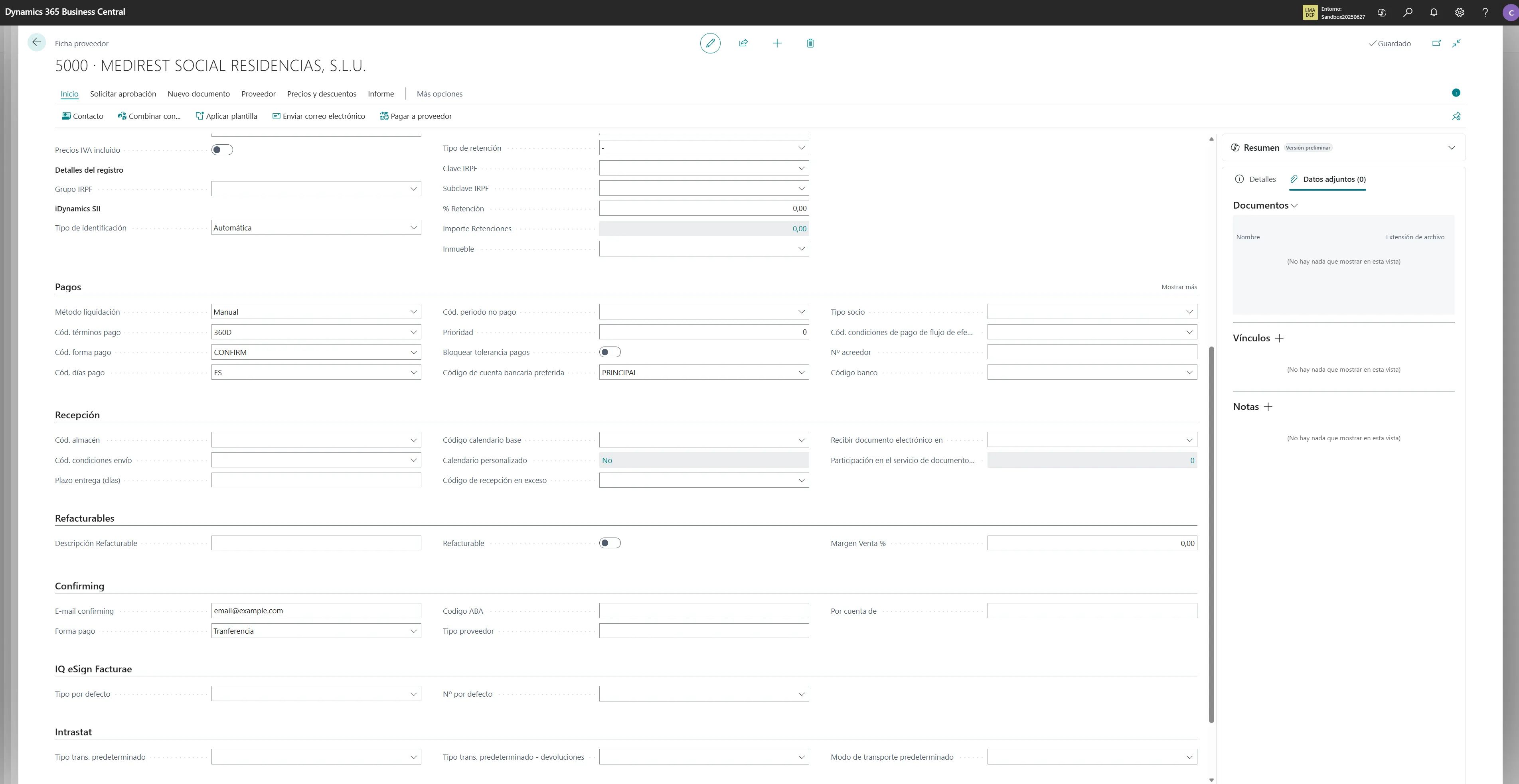The image size is (1519, 784).
Task: Open Grupo IRPF dropdown
Action: (x=413, y=189)
